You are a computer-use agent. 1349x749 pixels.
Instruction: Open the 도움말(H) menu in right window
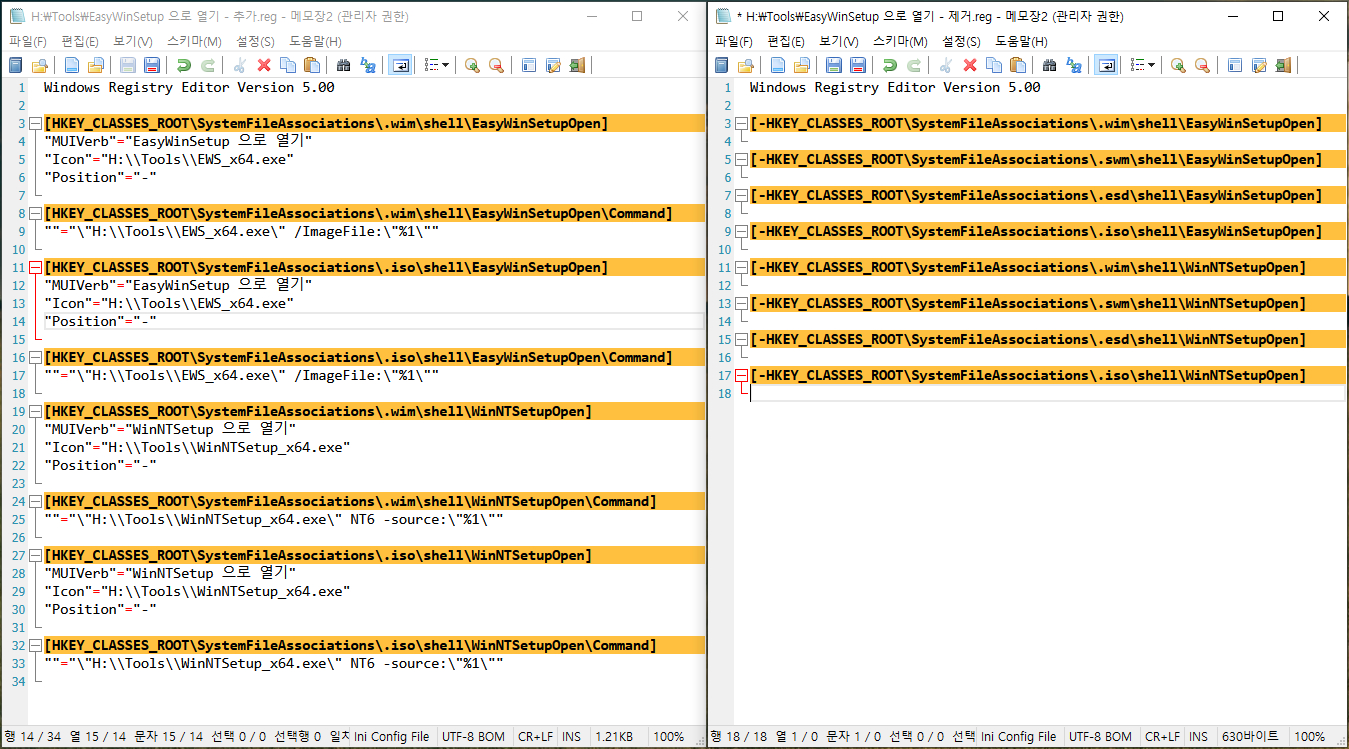[x=1021, y=41]
